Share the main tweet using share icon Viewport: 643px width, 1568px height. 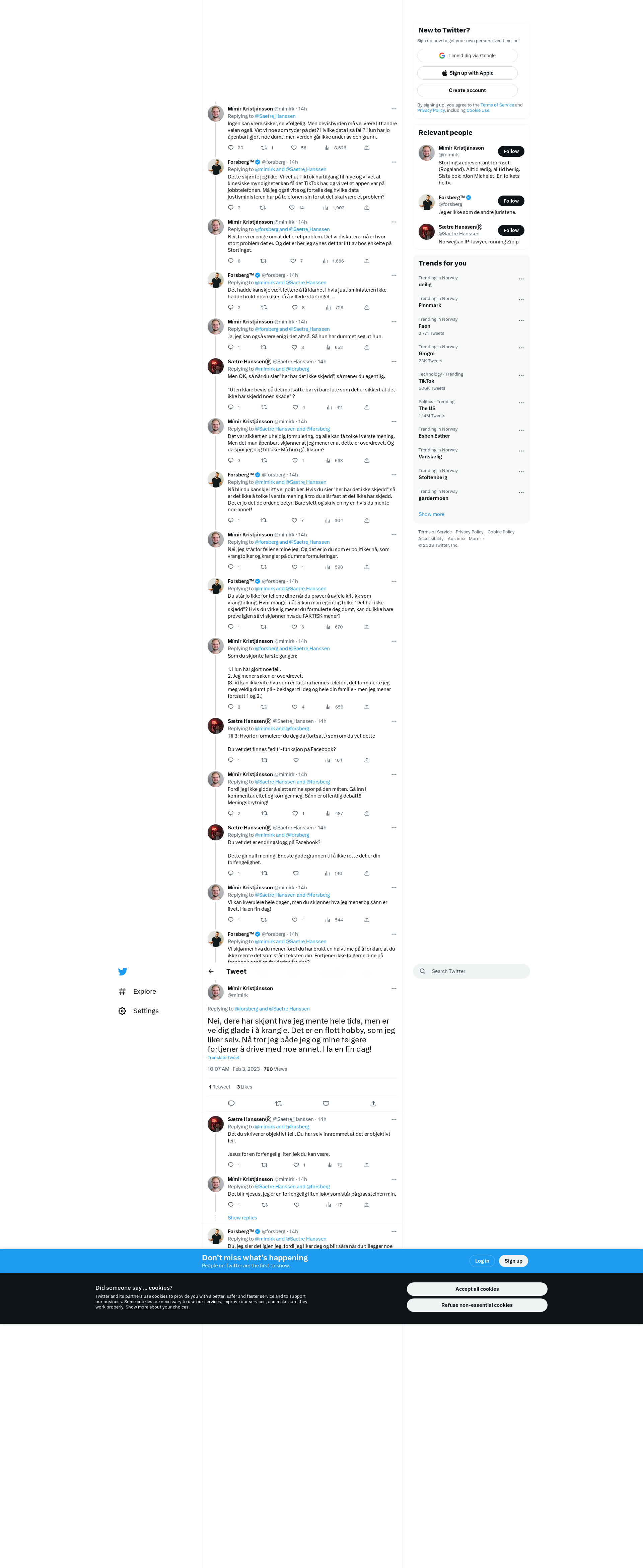pyautogui.click(x=373, y=1104)
